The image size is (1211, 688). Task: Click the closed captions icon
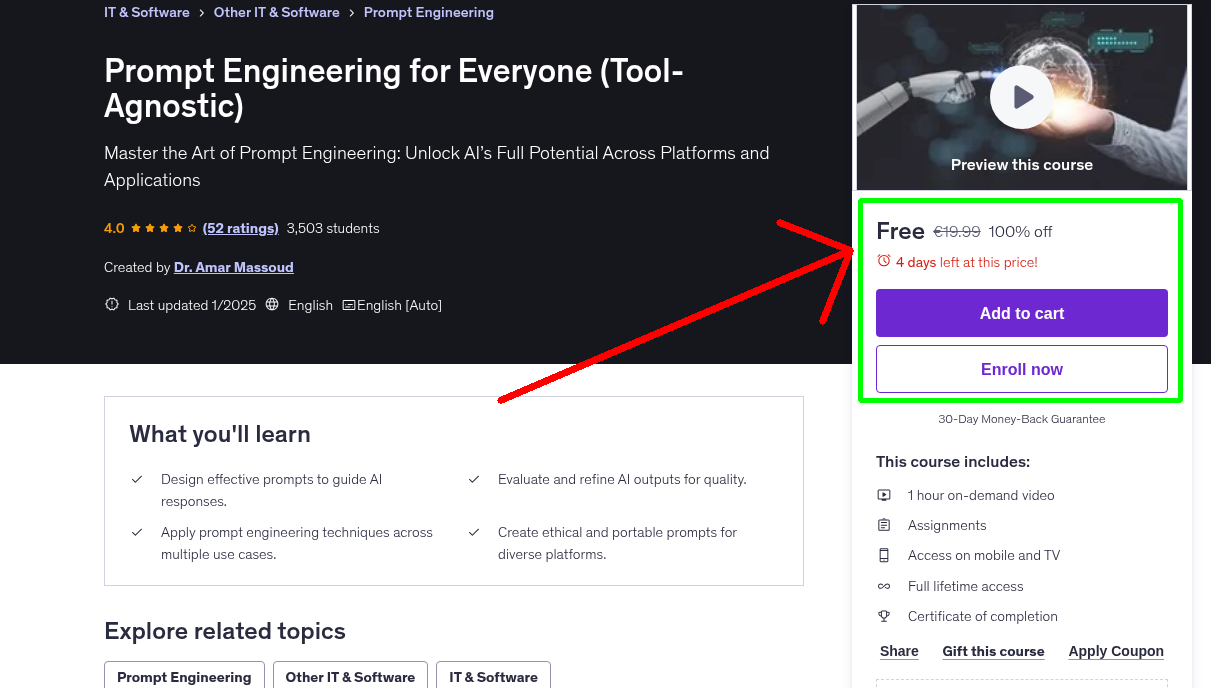(x=349, y=305)
